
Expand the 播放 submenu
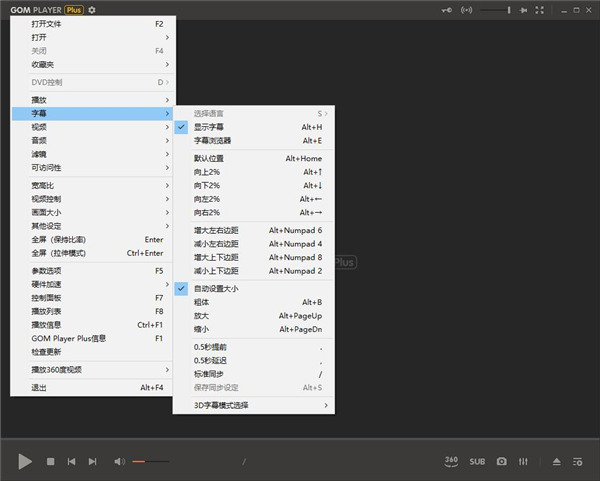[x=93, y=100]
